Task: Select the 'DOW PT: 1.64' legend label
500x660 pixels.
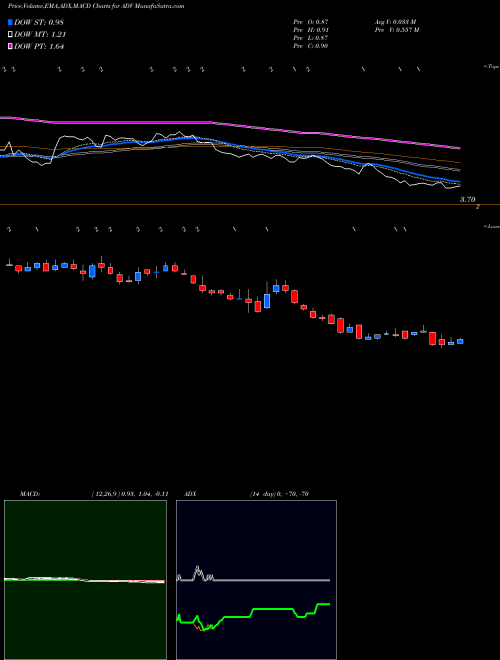Action: [x=39, y=47]
